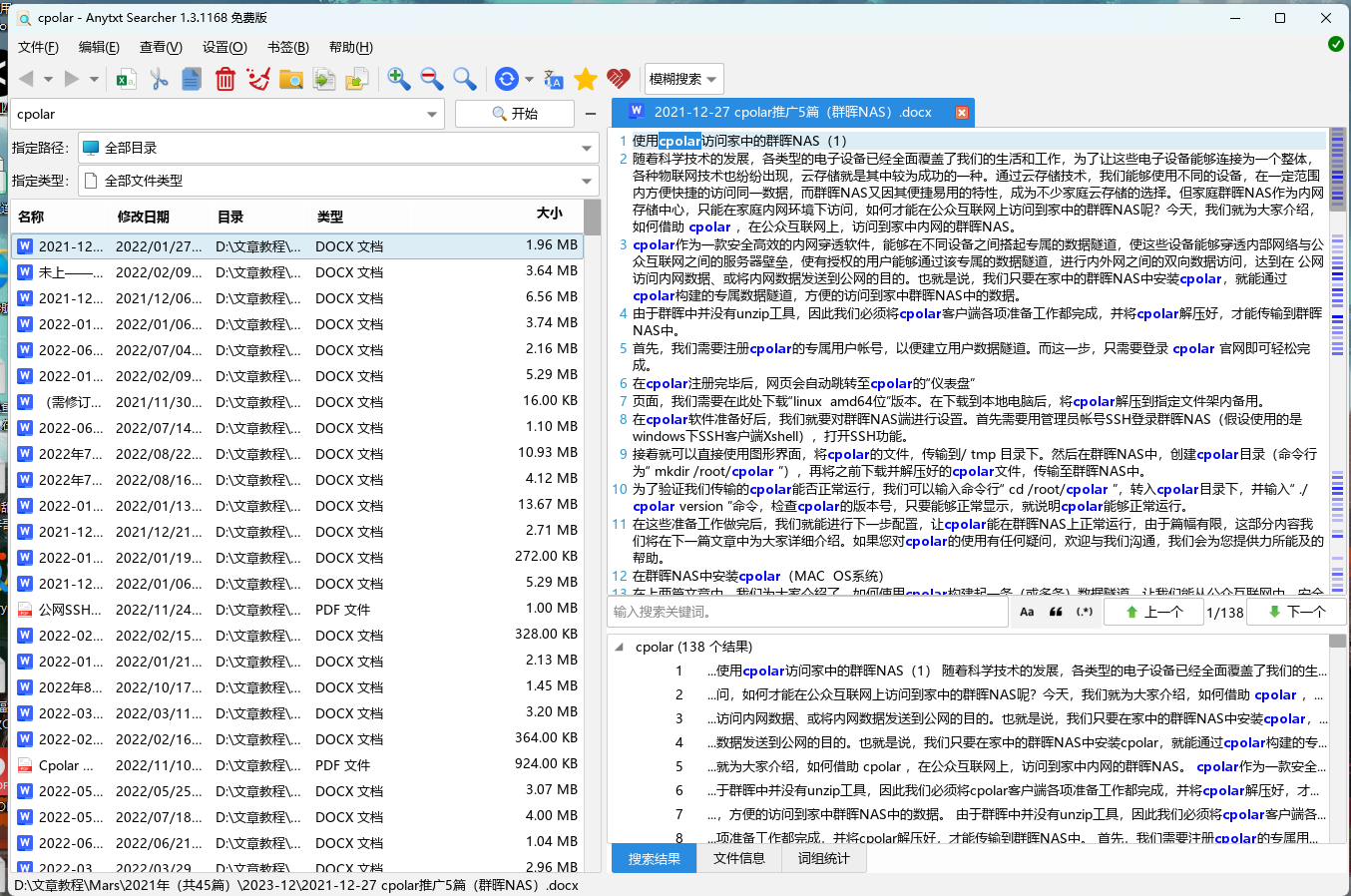Open the 模糊搜索 search mode dropdown
Screen dimensions: 1351x896
[x=683, y=79]
